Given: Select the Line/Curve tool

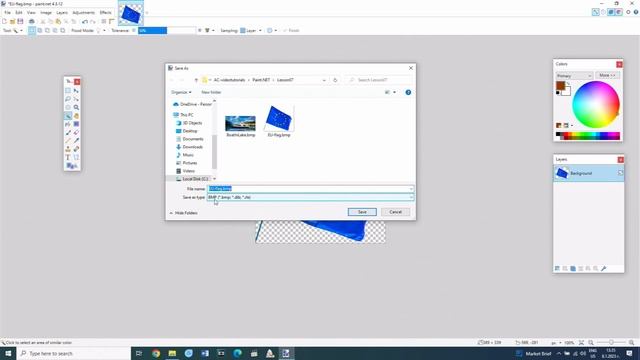Looking at the screenshot, I should [x=76, y=157].
